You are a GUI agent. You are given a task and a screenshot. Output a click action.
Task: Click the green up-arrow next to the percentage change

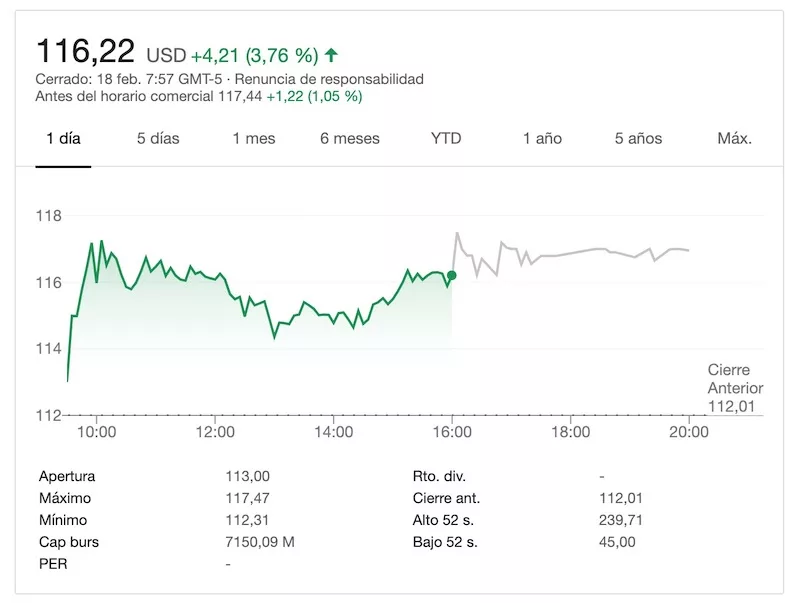(x=332, y=55)
